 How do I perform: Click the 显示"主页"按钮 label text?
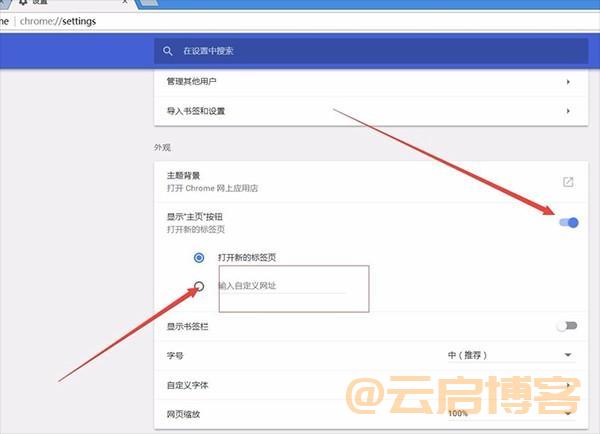[194, 217]
